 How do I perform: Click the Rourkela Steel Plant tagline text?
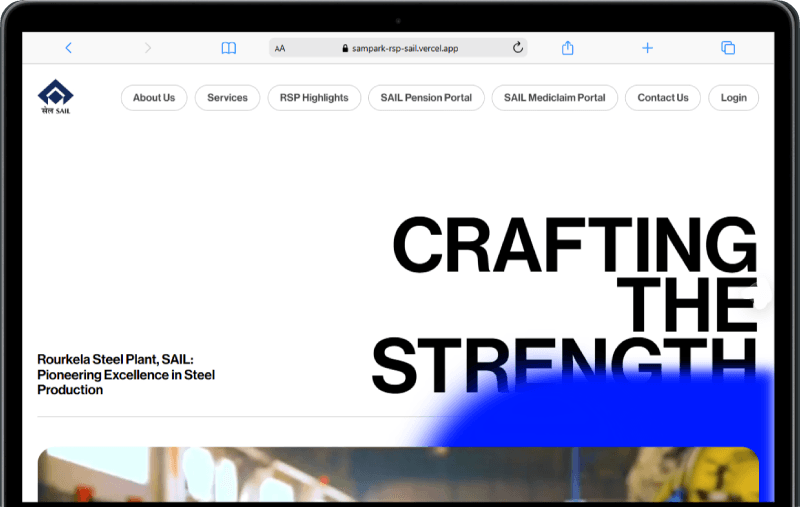pos(126,374)
